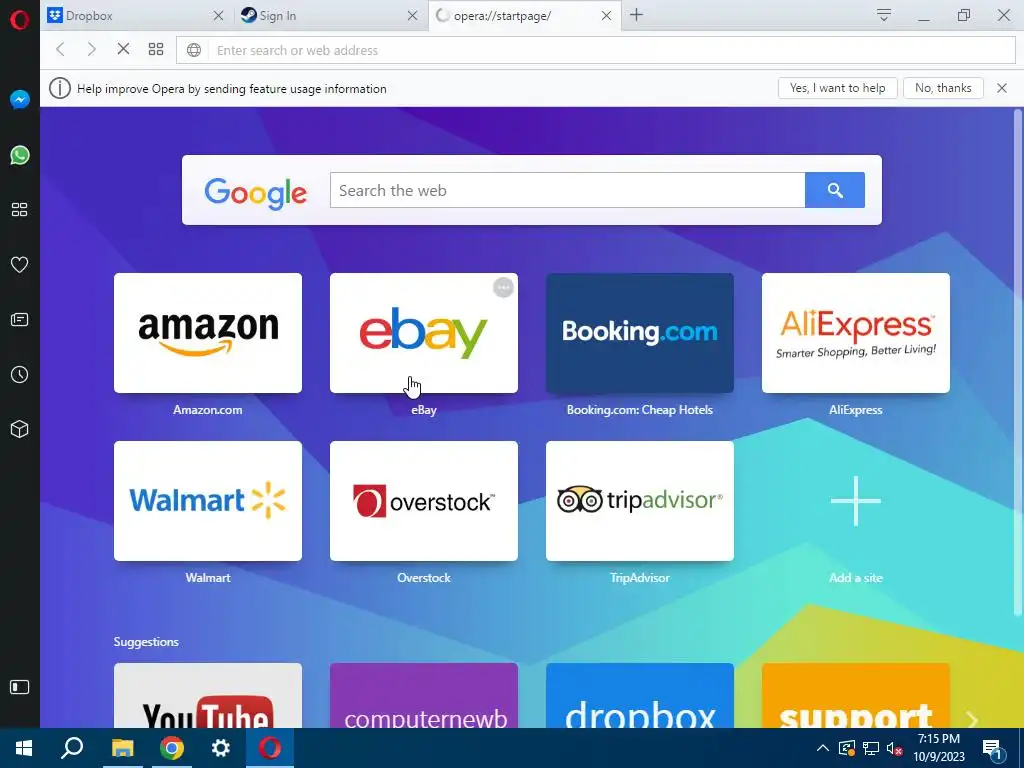Open the computernewb suggestion tile

424,696
